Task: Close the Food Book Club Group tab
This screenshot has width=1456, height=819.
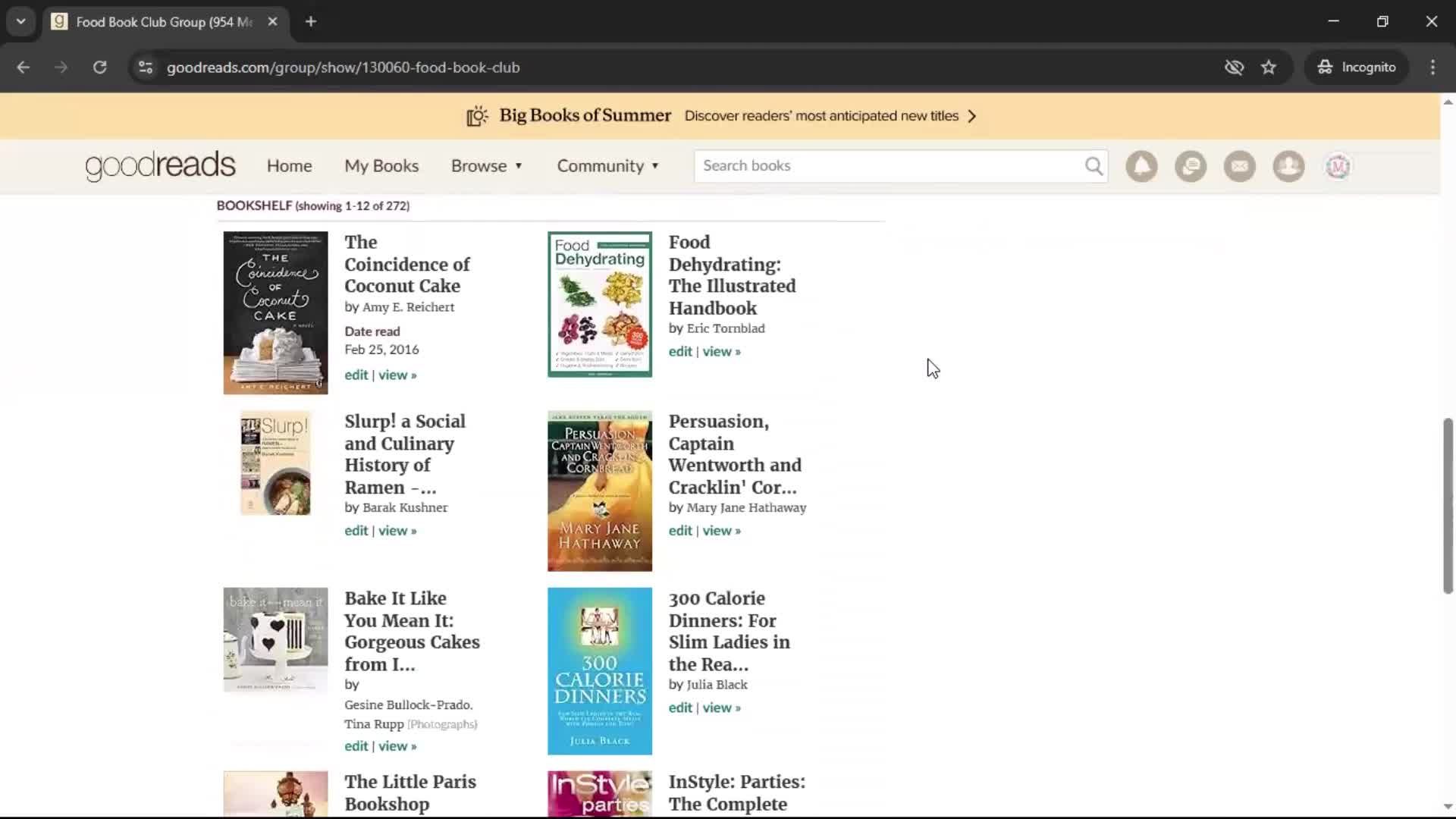Action: 272,22
